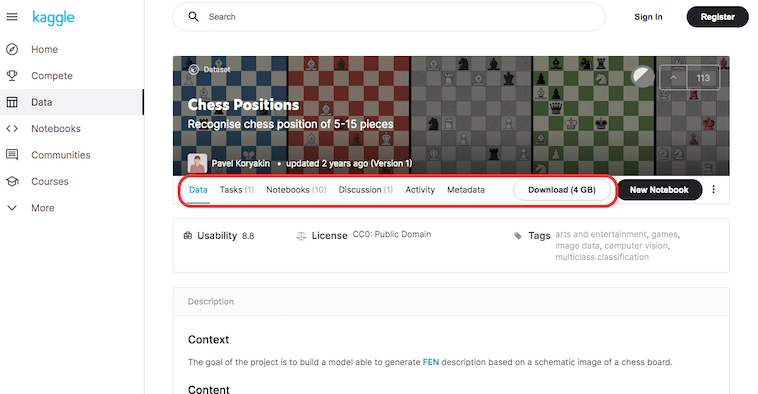The height and width of the screenshot is (394, 758).
Task: Click the kaggle logo
Action: 53,17
